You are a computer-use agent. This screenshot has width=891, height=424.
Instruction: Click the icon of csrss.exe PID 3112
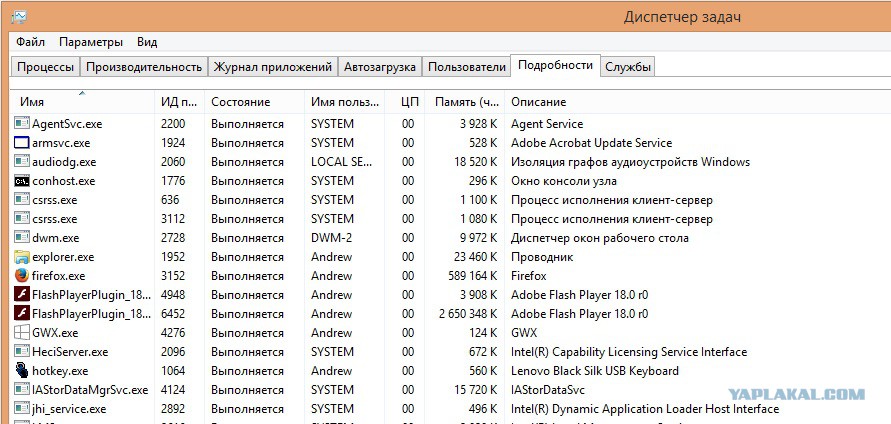pyautogui.click(x=22, y=219)
